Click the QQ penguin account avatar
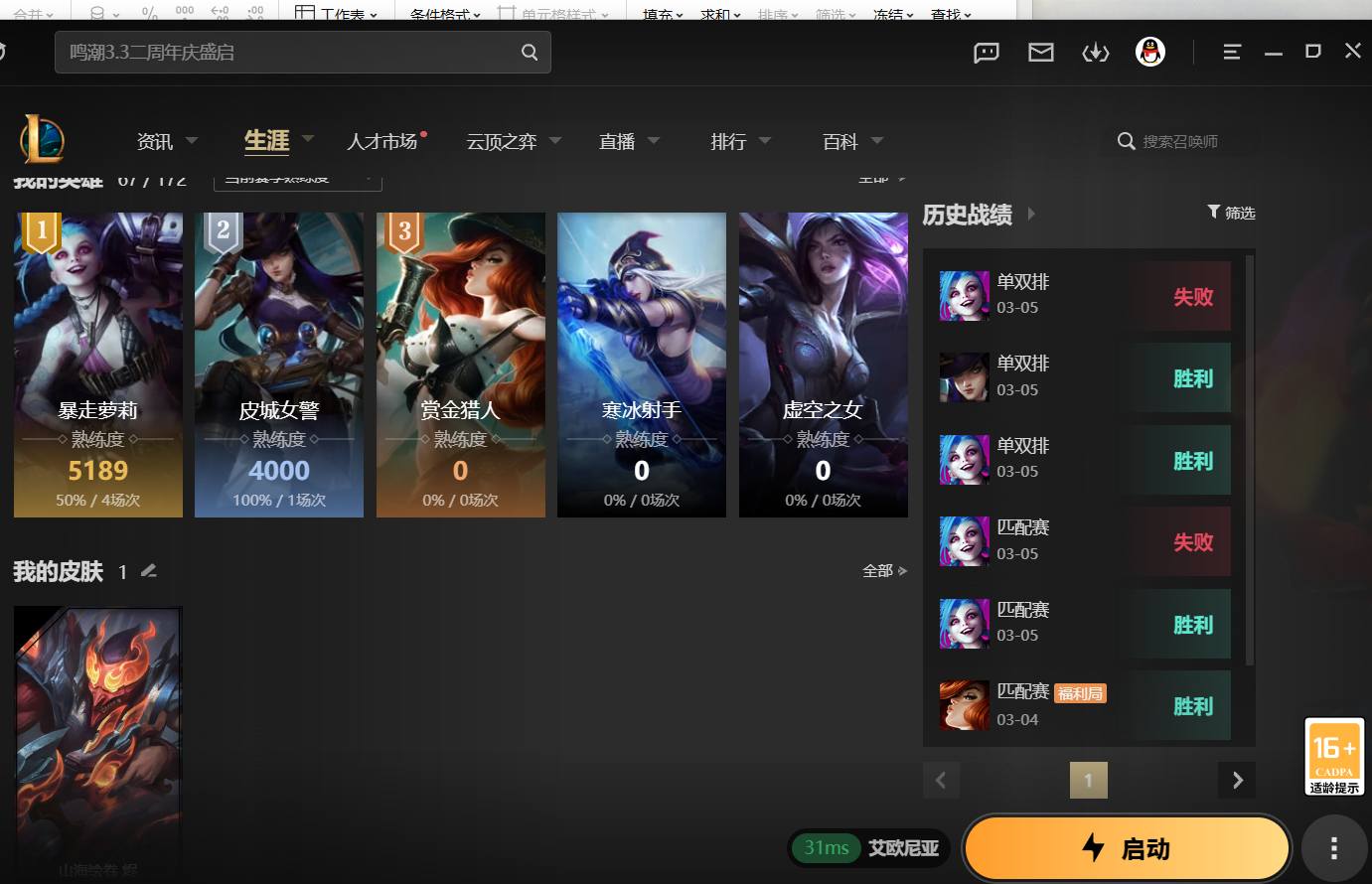The image size is (1372, 884). [x=1150, y=52]
